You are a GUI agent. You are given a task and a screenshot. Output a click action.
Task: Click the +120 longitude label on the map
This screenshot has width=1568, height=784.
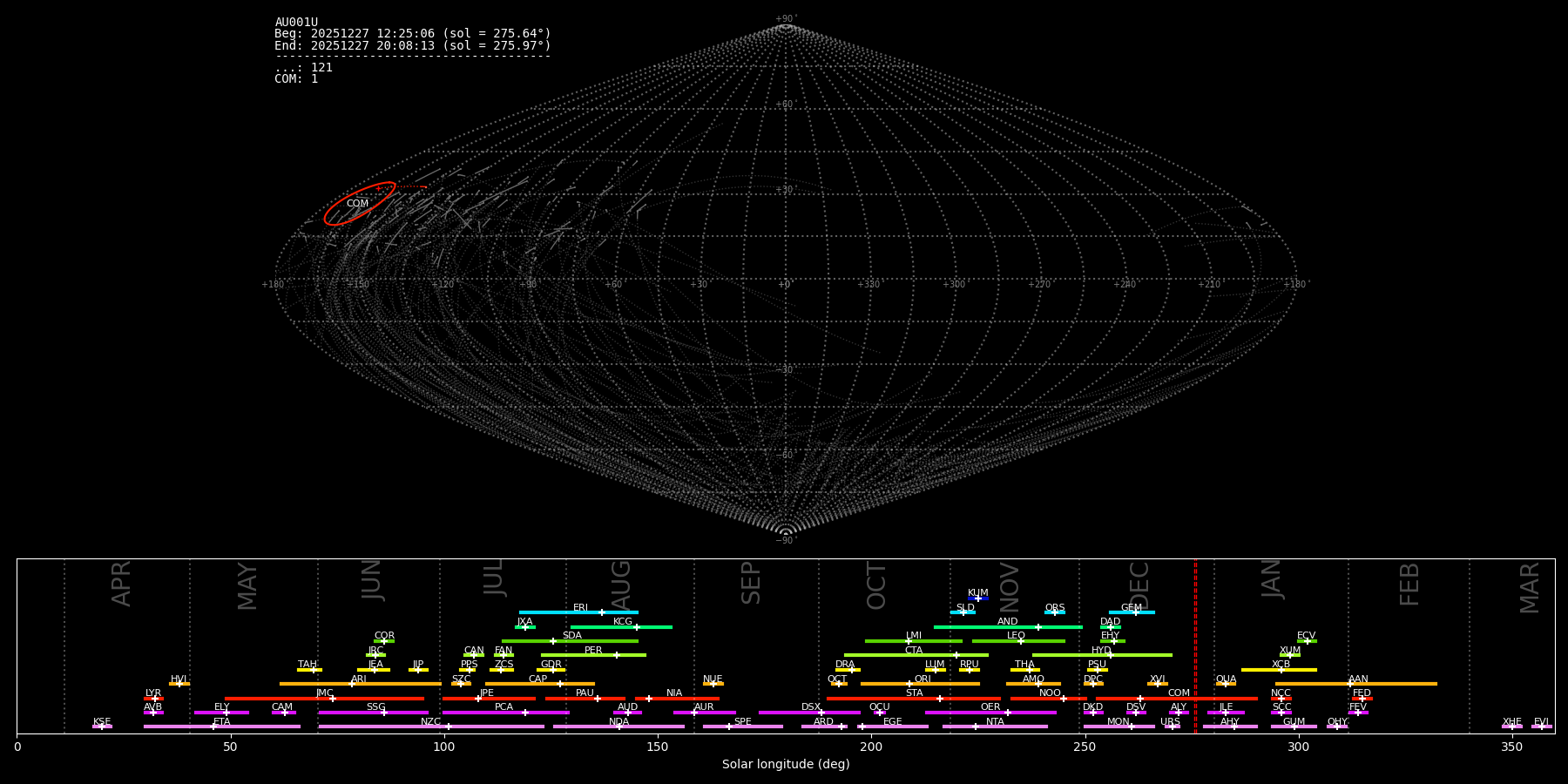click(x=443, y=285)
